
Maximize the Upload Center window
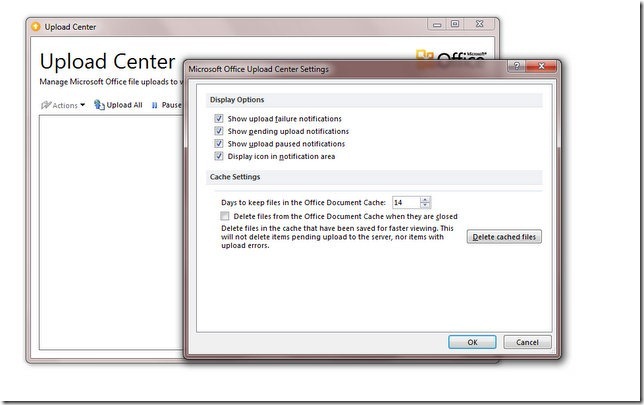point(455,24)
